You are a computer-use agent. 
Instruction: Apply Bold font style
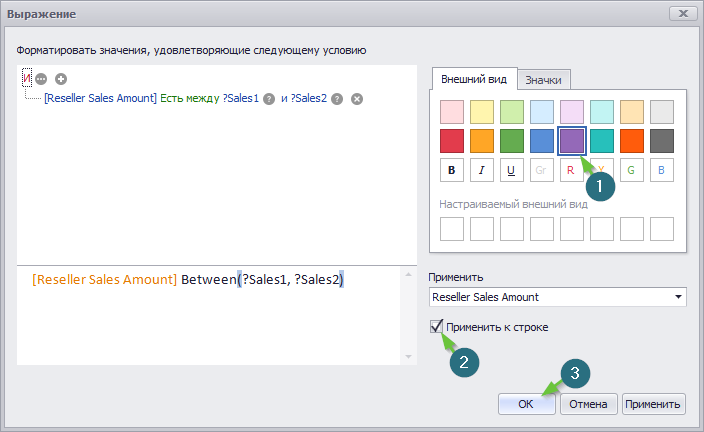coord(452,170)
